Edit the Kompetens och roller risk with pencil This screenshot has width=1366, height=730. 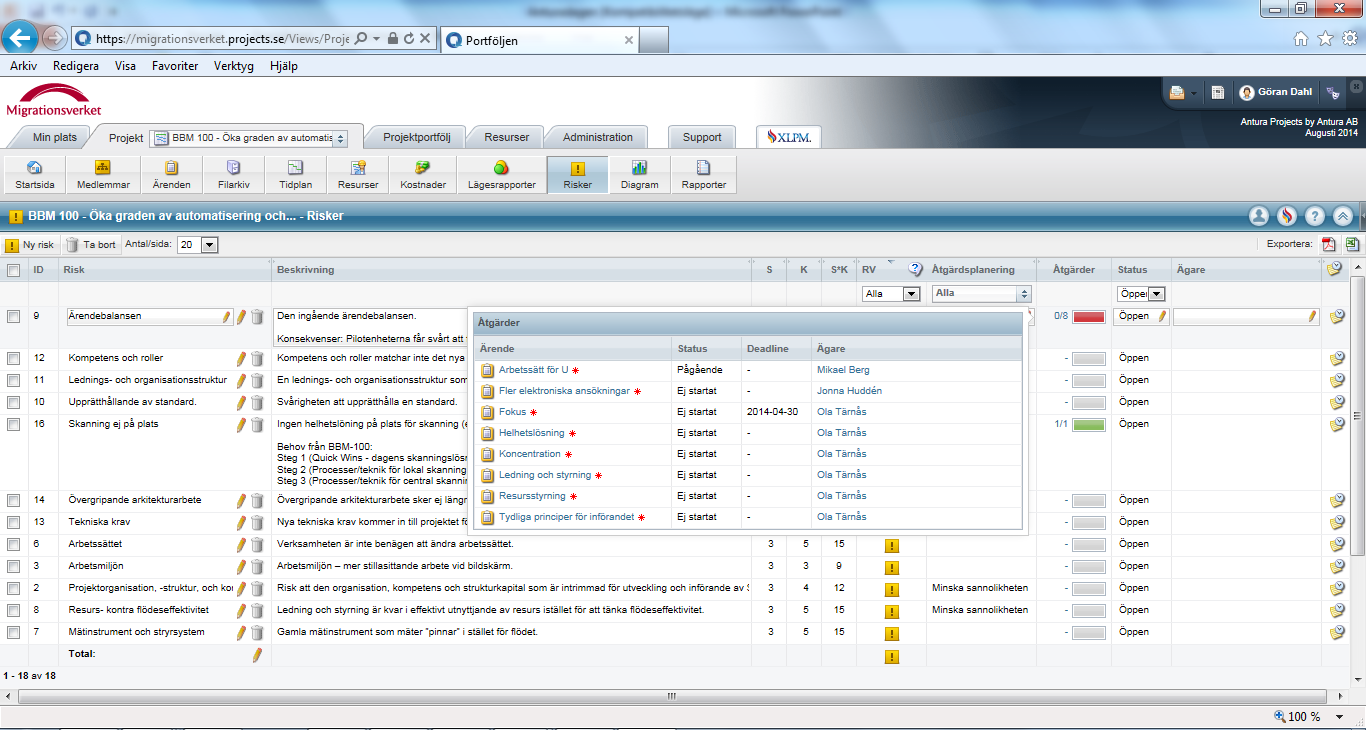[240, 358]
